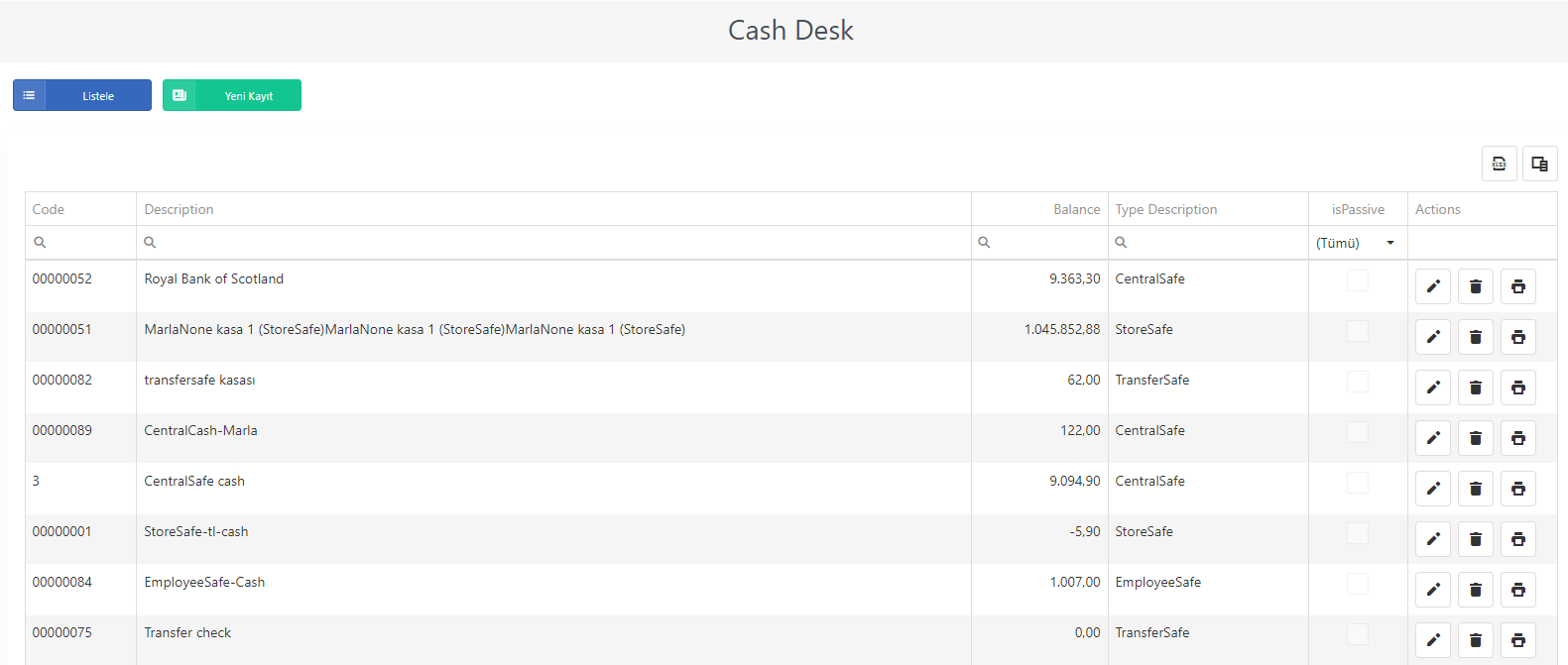Toggle isPassive checkbox for CentralCash-Marla
1568x665 pixels.
click(1358, 432)
